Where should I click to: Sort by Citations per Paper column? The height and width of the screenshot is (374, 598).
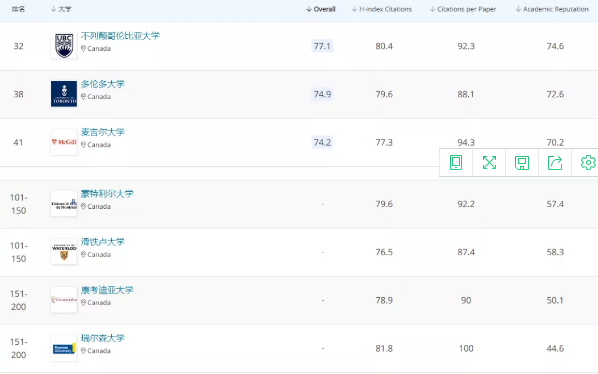click(x=463, y=9)
